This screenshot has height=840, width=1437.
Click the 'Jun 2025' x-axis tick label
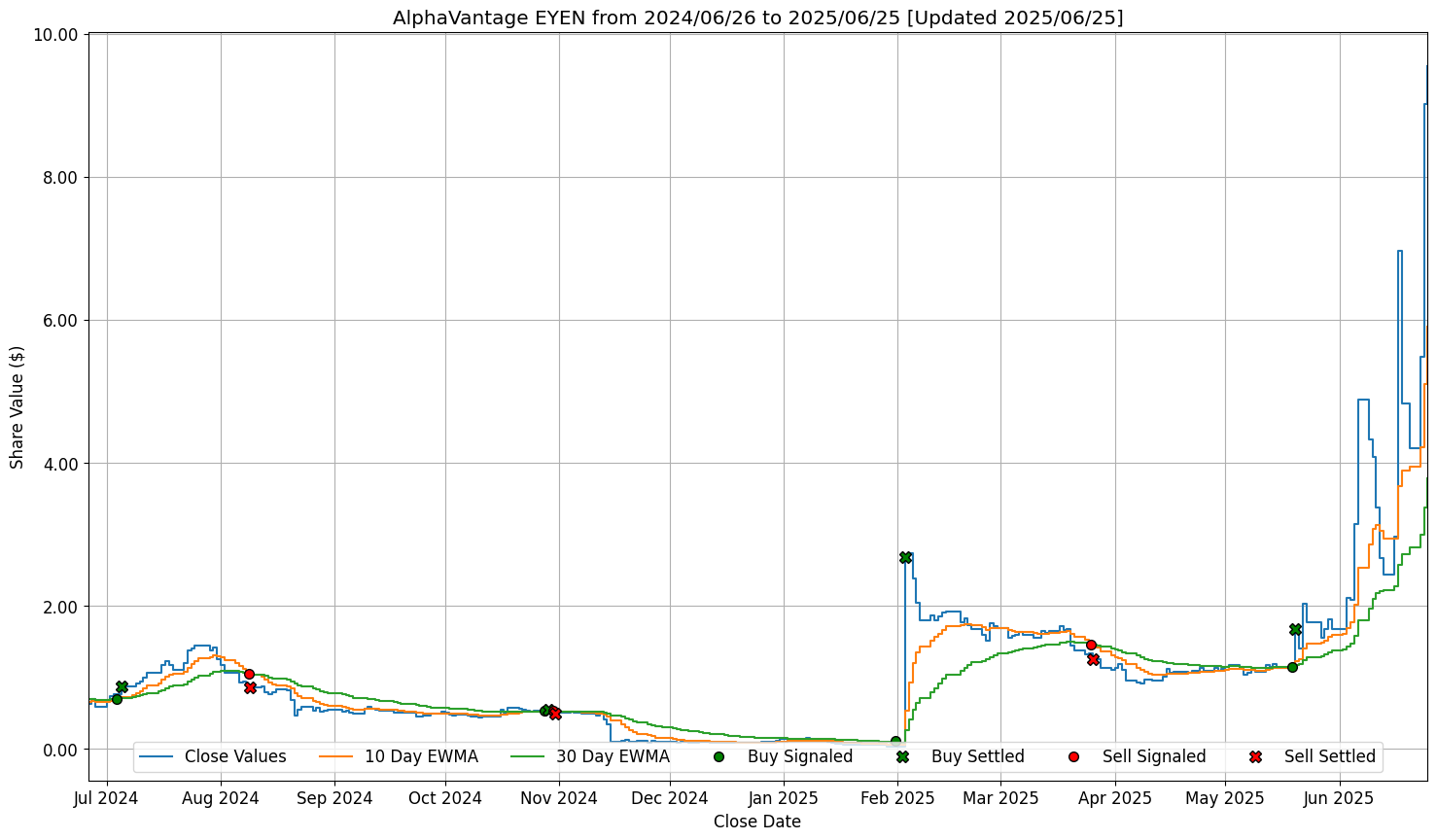(1340, 799)
